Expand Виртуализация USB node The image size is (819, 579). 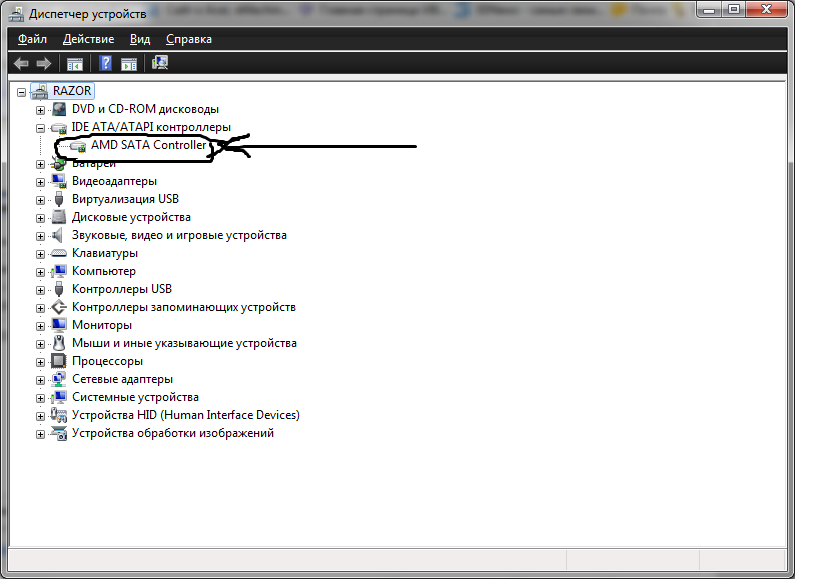point(40,200)
